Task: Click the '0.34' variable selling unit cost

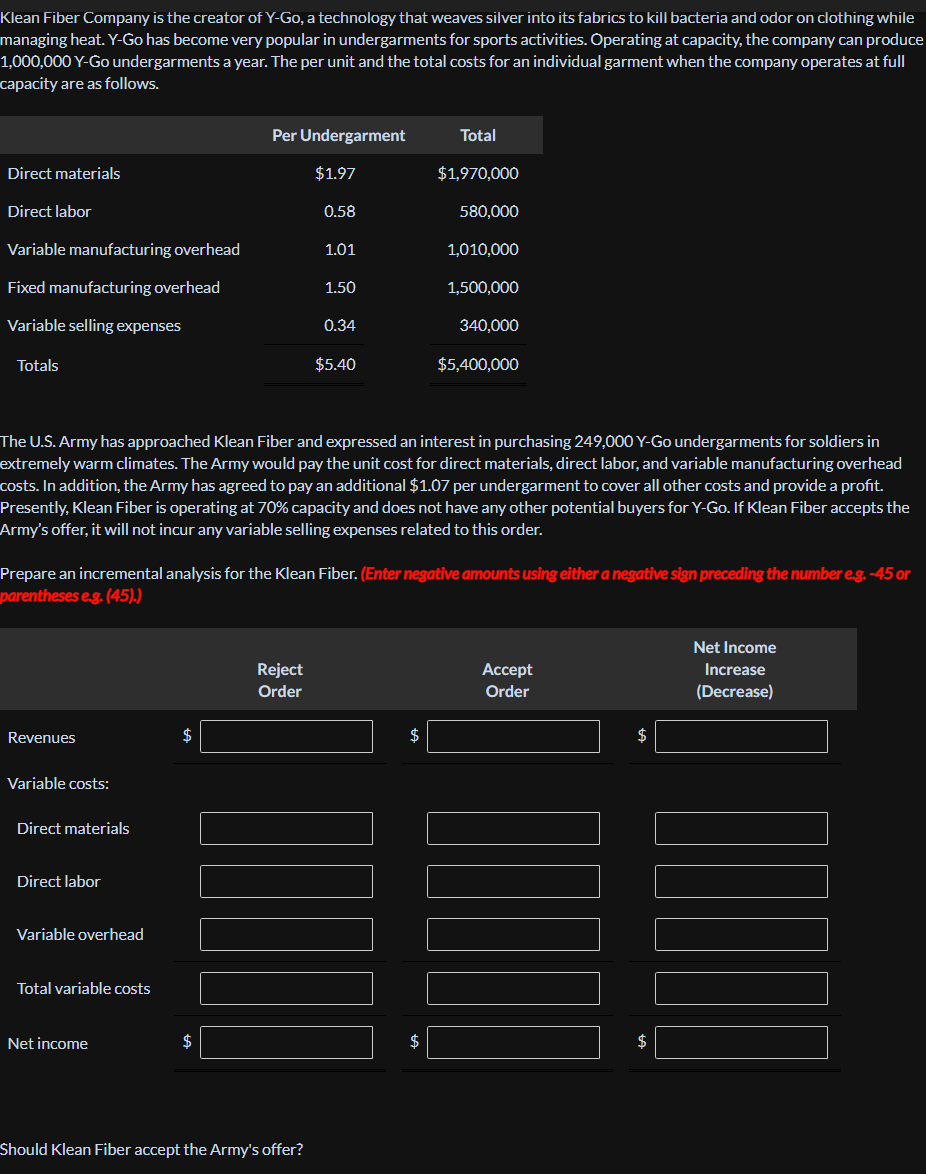Action: coord(340,326)
